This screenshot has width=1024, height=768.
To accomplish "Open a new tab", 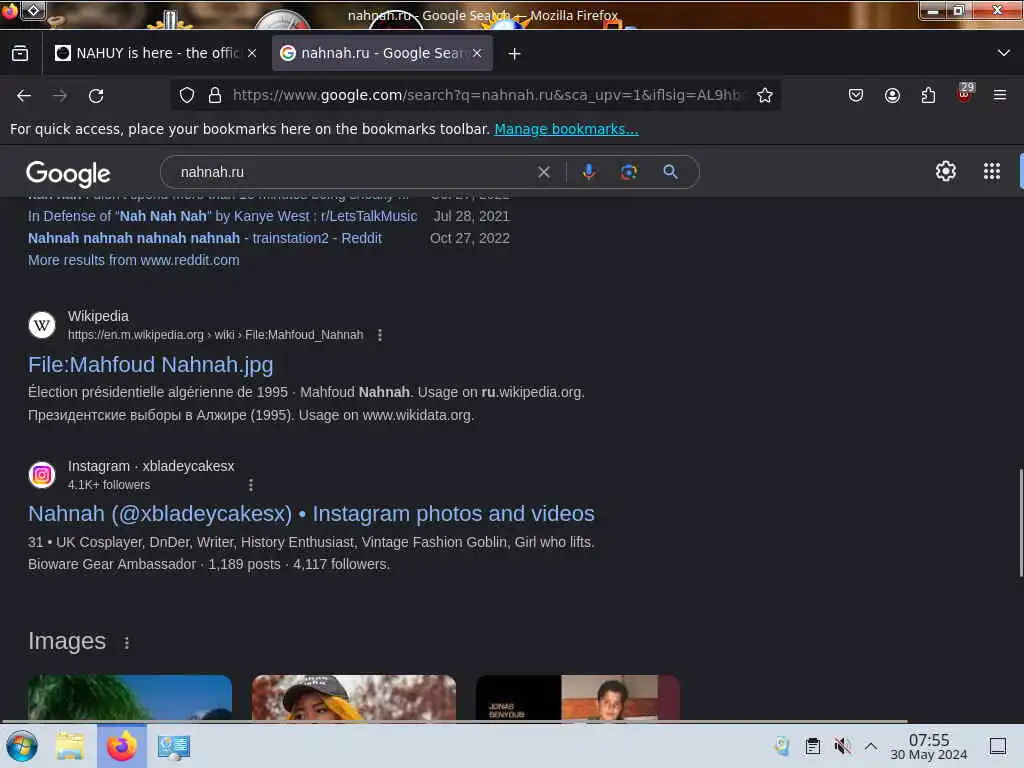I will [515, 54].
